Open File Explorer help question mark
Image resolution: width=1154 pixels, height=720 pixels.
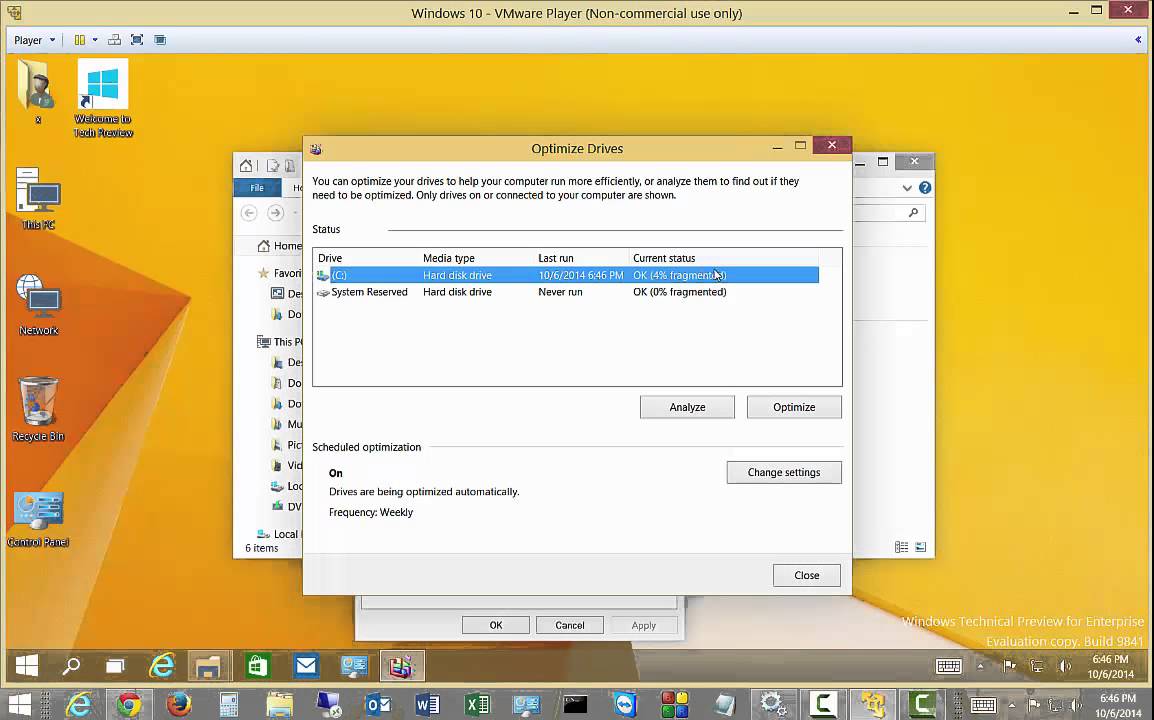point(925,188)
